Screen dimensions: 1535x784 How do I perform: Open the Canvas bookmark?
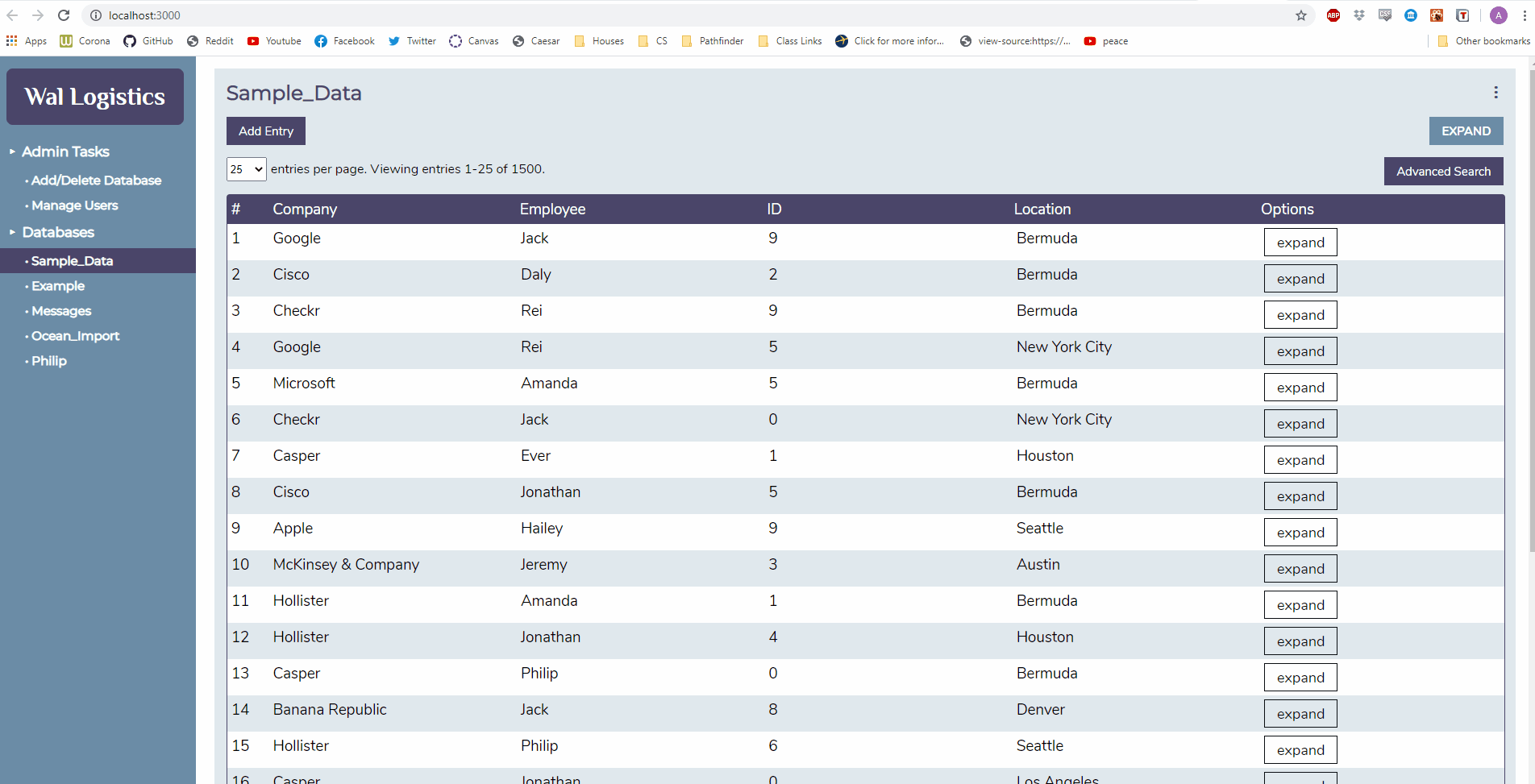pyautogui.click(x=474, y=41)
